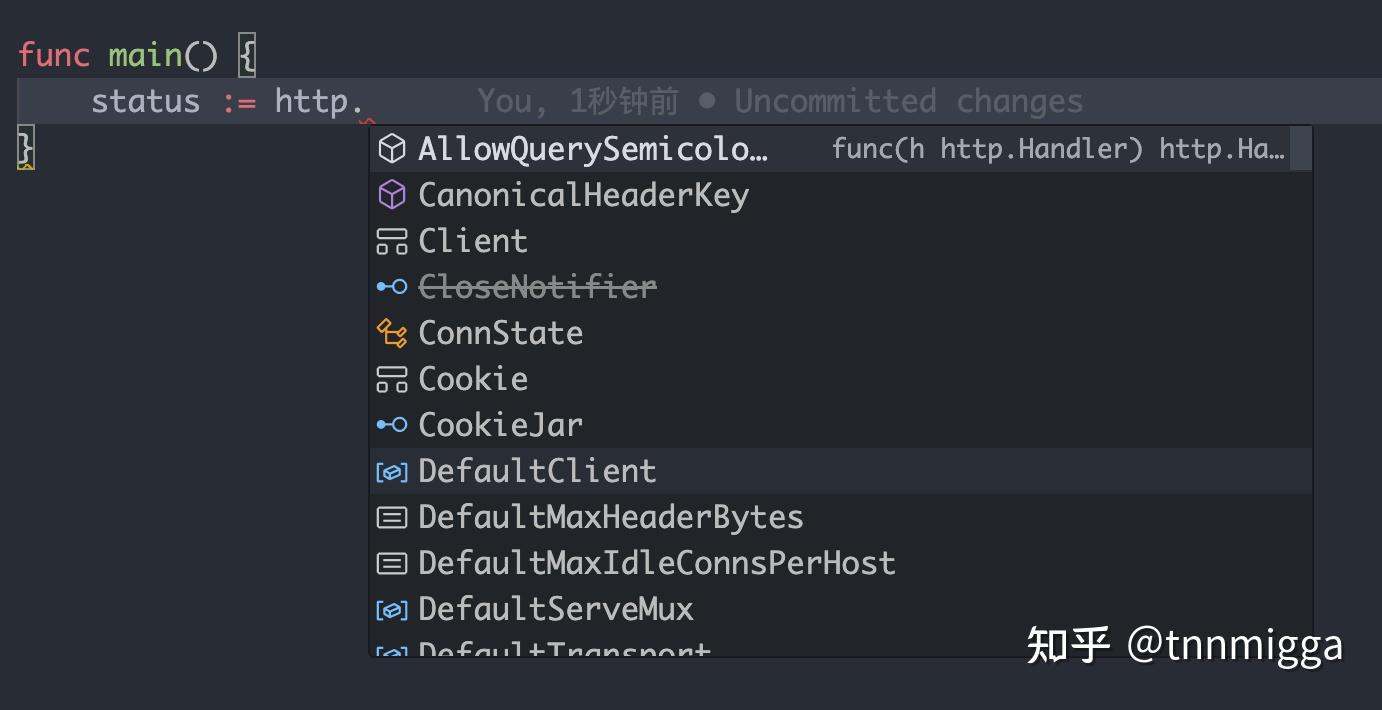The image size is (1382, 710).
Task: Click the variable icon beside DefaultClient
Action: pyautogui.click(x=392, y=470)
